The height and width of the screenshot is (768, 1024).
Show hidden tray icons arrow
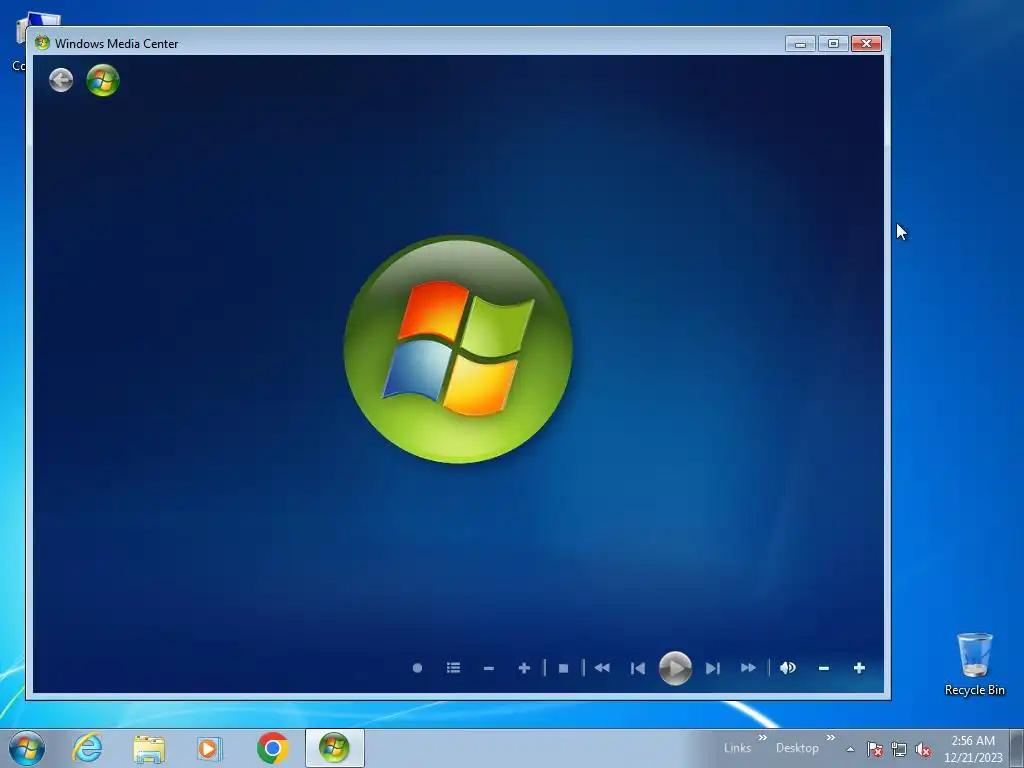pos(850,749)
